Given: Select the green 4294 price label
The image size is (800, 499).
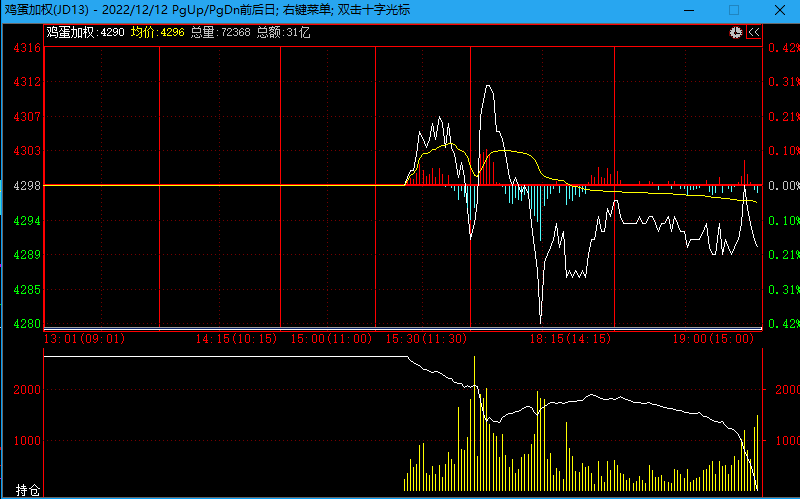Looking at the screenshot, I should tap(27, 220).
